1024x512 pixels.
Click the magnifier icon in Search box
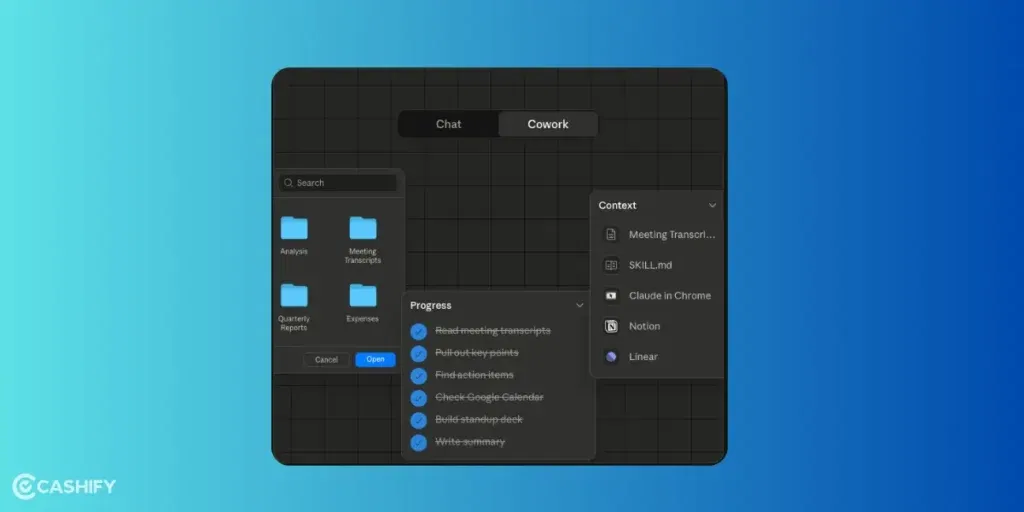pyautogui.click(x=289, y=183)
